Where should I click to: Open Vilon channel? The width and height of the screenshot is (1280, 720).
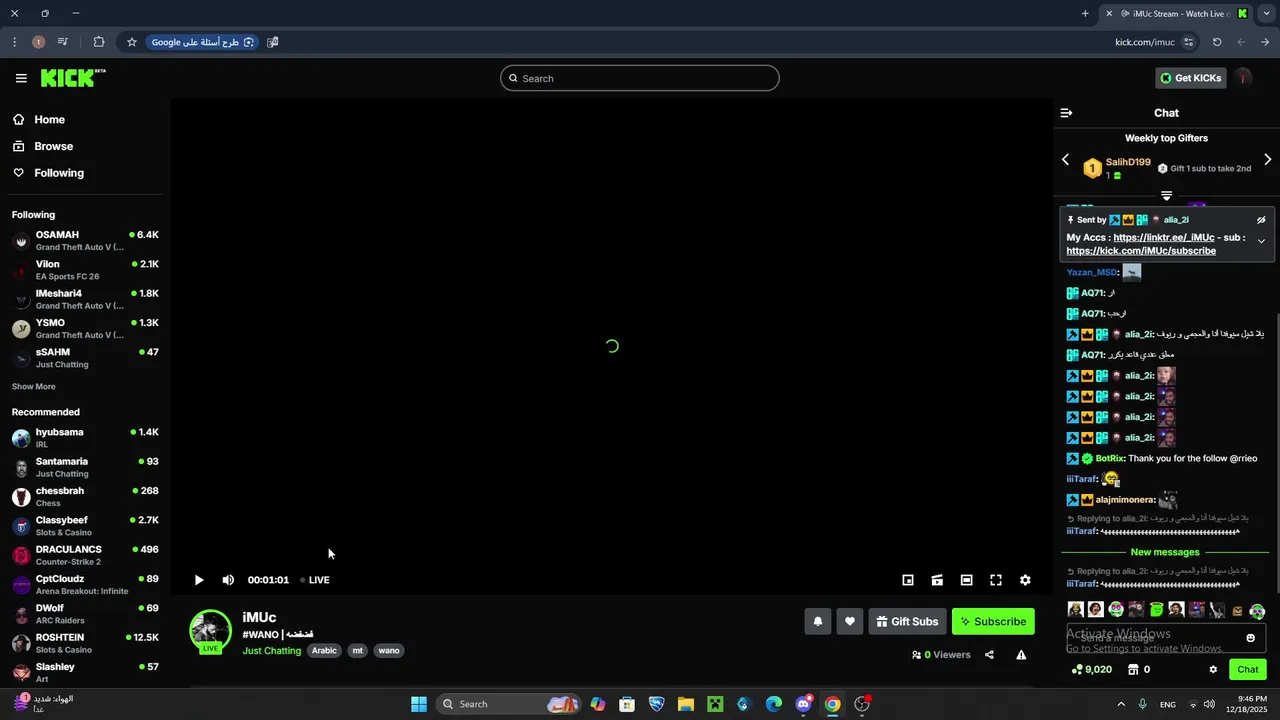(x=85, y=270)
